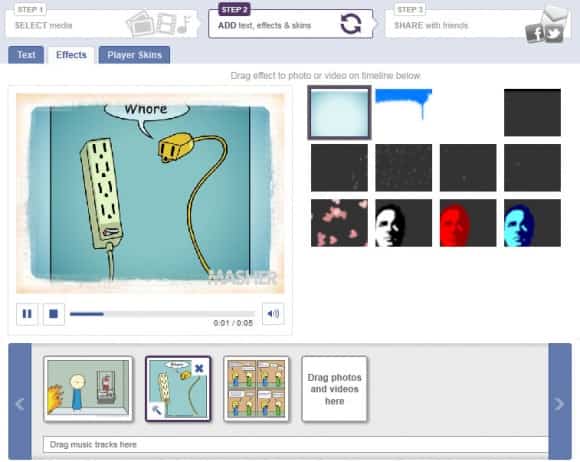Viewport: 580px width, 462px height.
Task: Open the Player Skins tab
Action: [134, 55]
